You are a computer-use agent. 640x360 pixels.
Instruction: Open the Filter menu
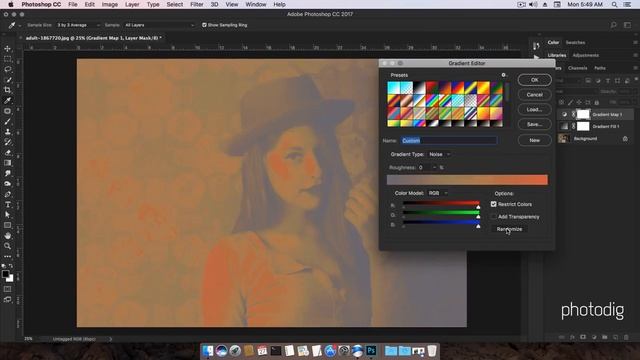(x=197, y=4)
